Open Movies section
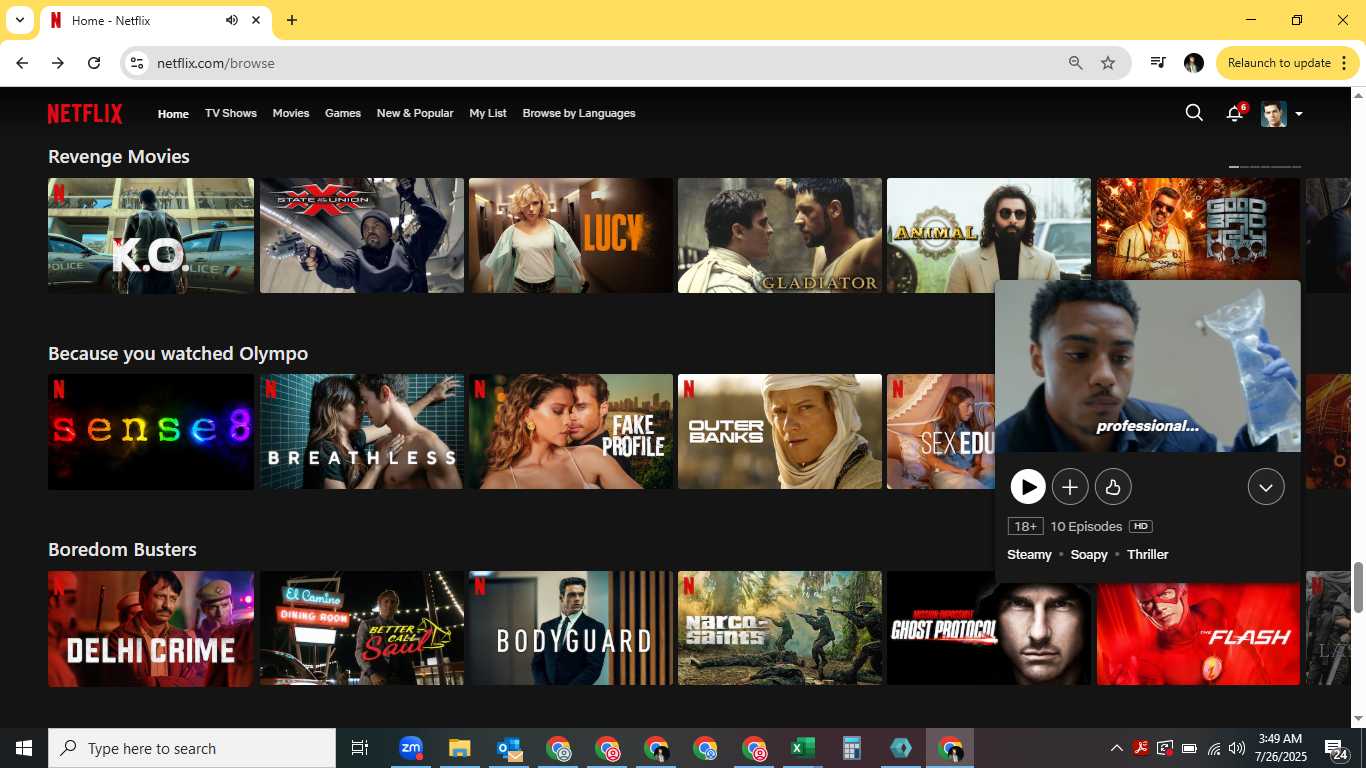Image resolution: width=1366 pixels, height=768 pixels. tap(291, 113)
